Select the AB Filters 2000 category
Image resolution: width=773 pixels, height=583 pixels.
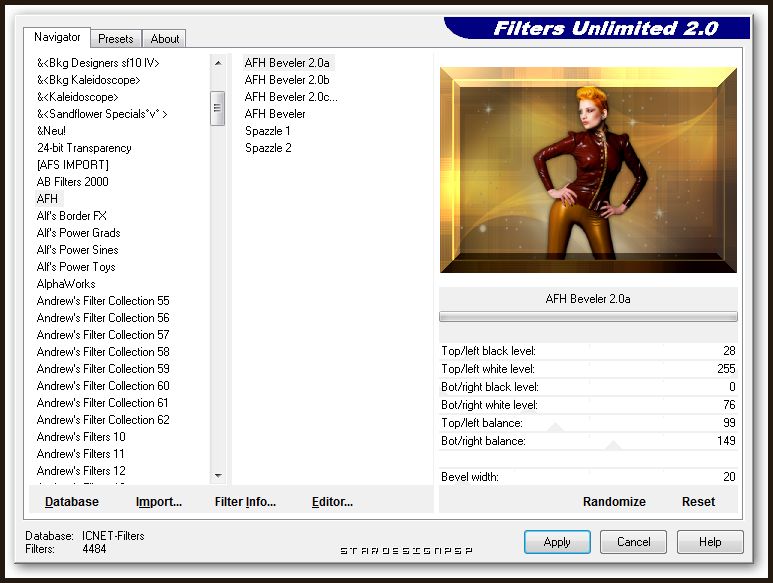click(x=72, y=182)
